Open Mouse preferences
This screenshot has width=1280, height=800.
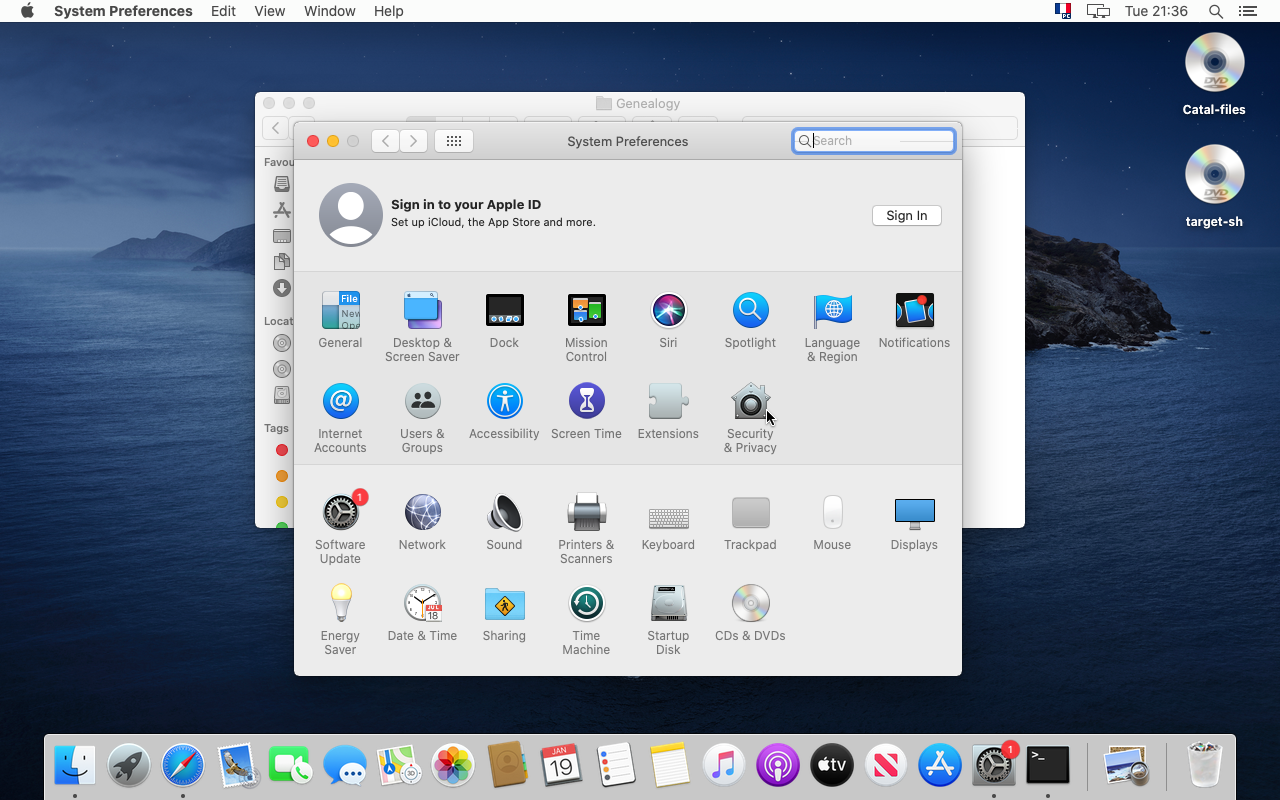pos(832,522)
